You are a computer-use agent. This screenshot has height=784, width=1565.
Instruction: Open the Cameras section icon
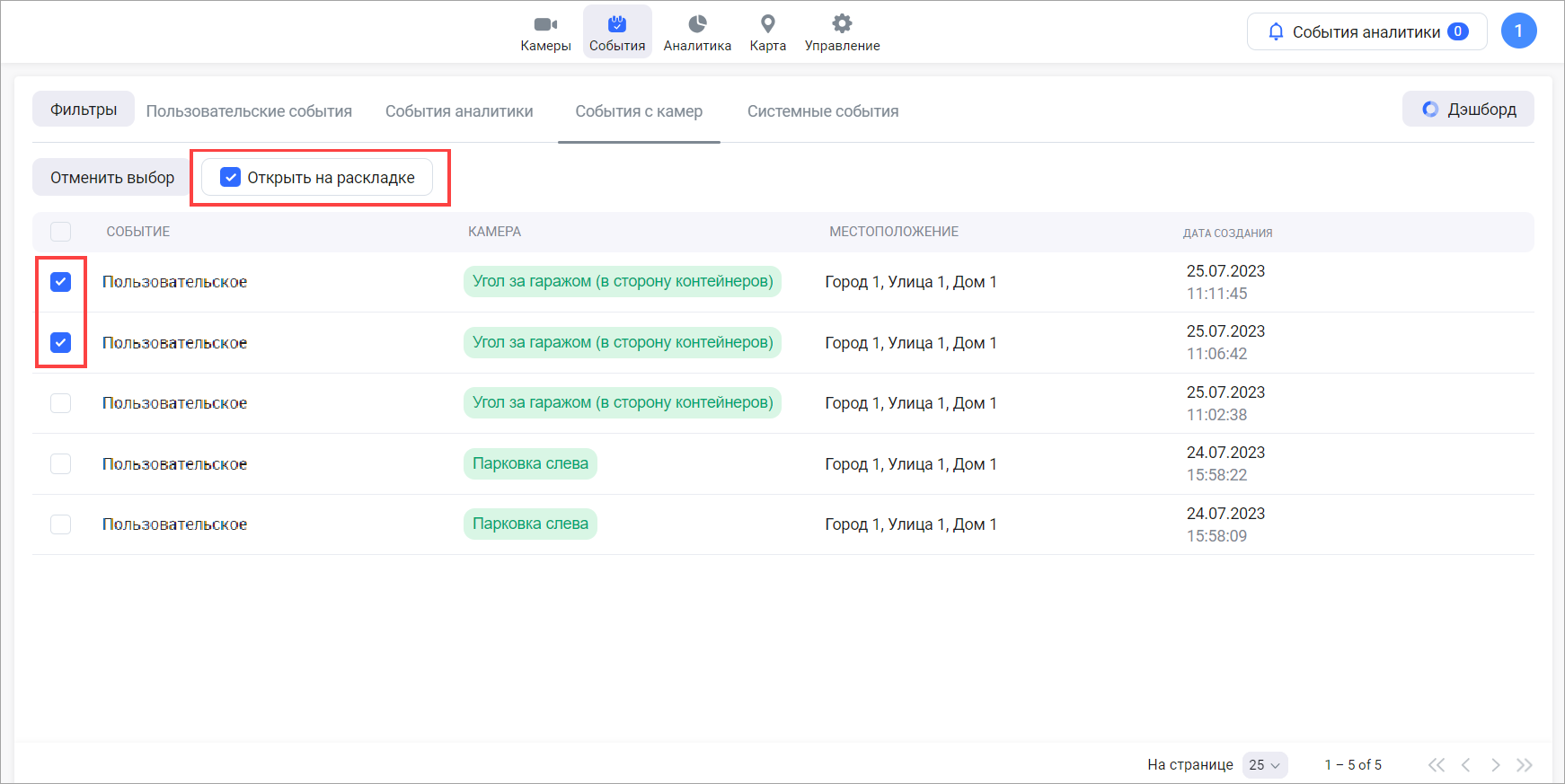point(545,24)
